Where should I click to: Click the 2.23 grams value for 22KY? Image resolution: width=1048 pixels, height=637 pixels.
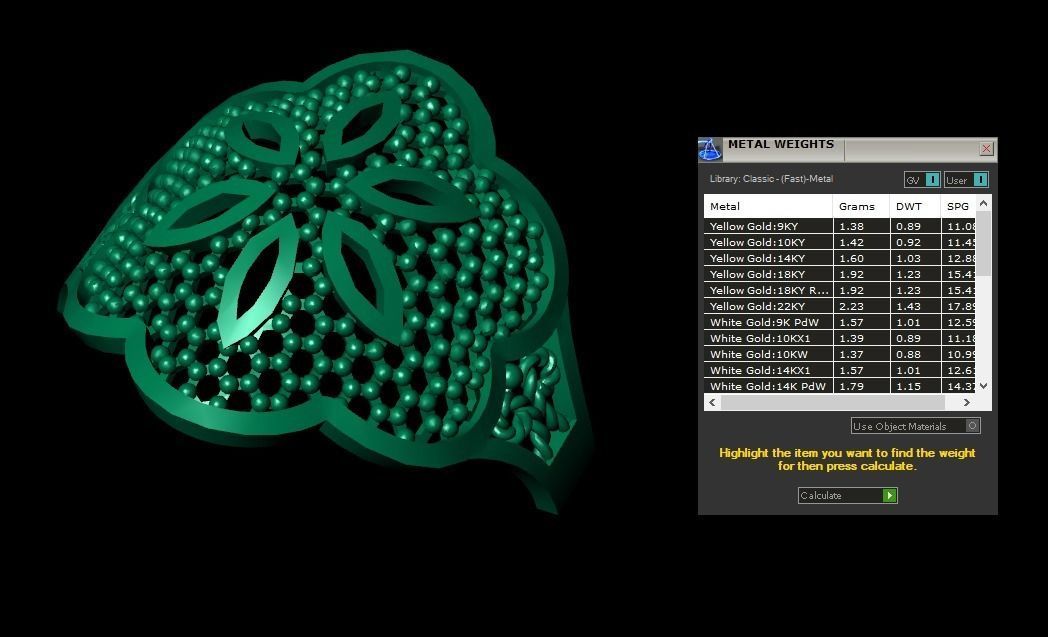pos(852,306)
